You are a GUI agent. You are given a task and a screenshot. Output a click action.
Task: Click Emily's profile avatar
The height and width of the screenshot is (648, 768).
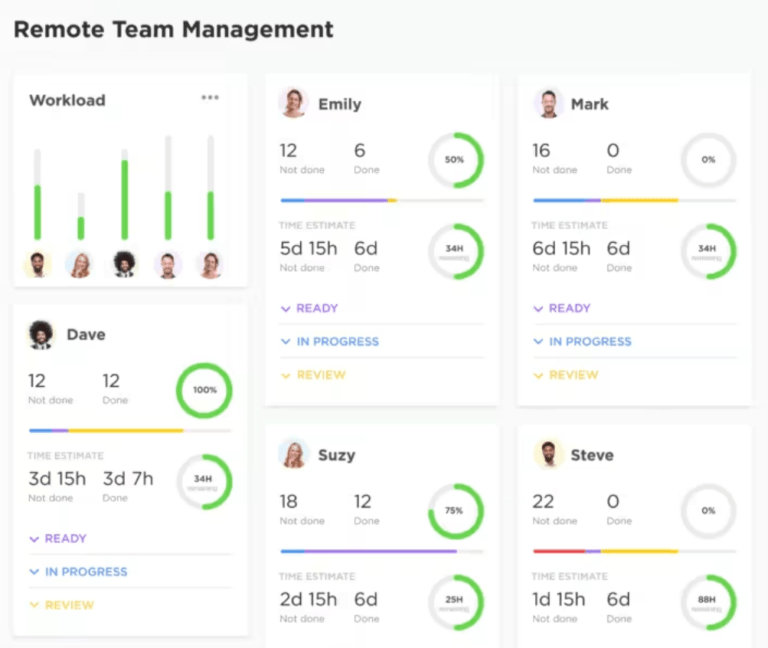[x=293, y=103]
